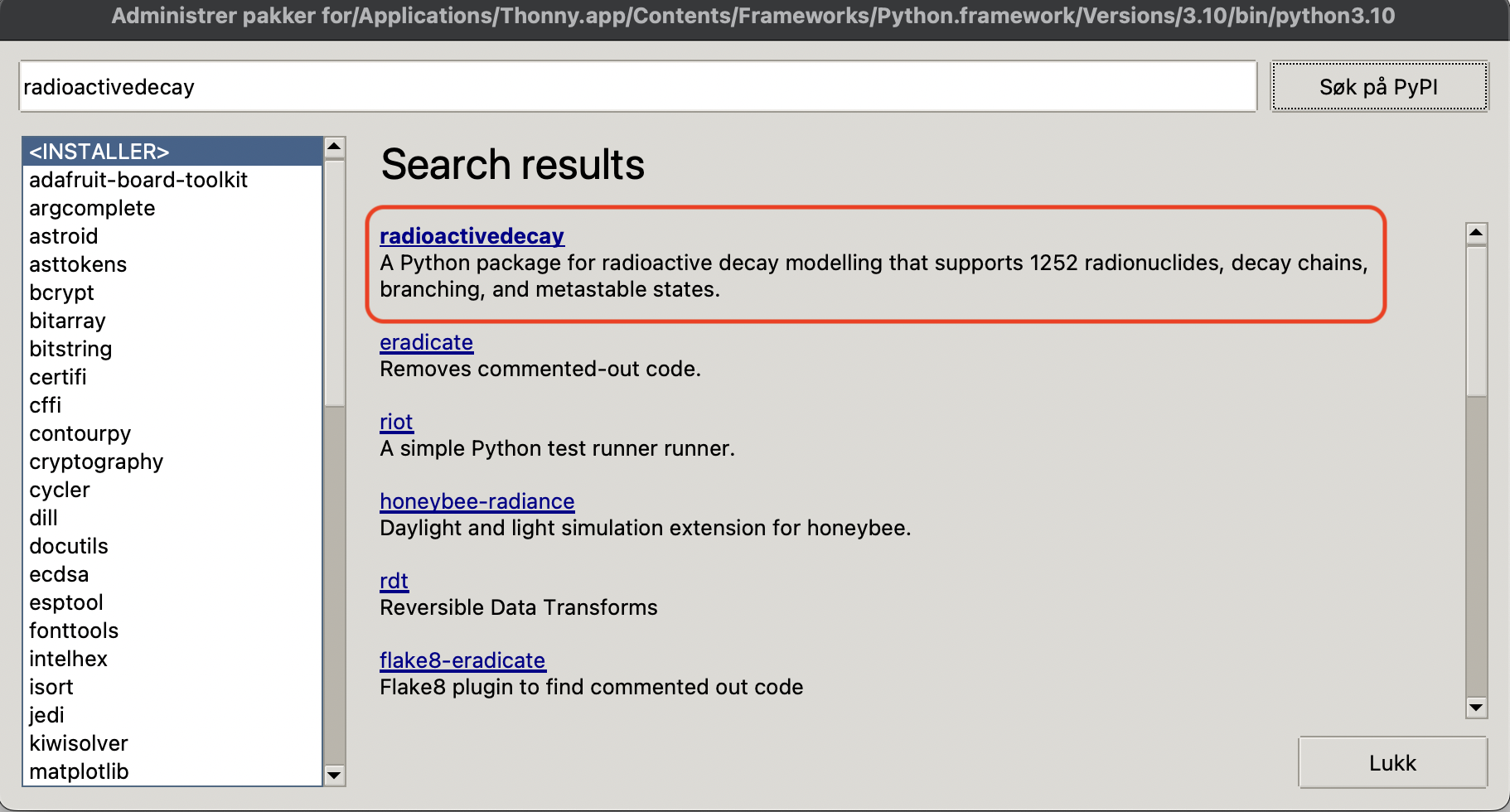1510x812 pixels.
Task: Open the riot package link
Action: [396, 422]
